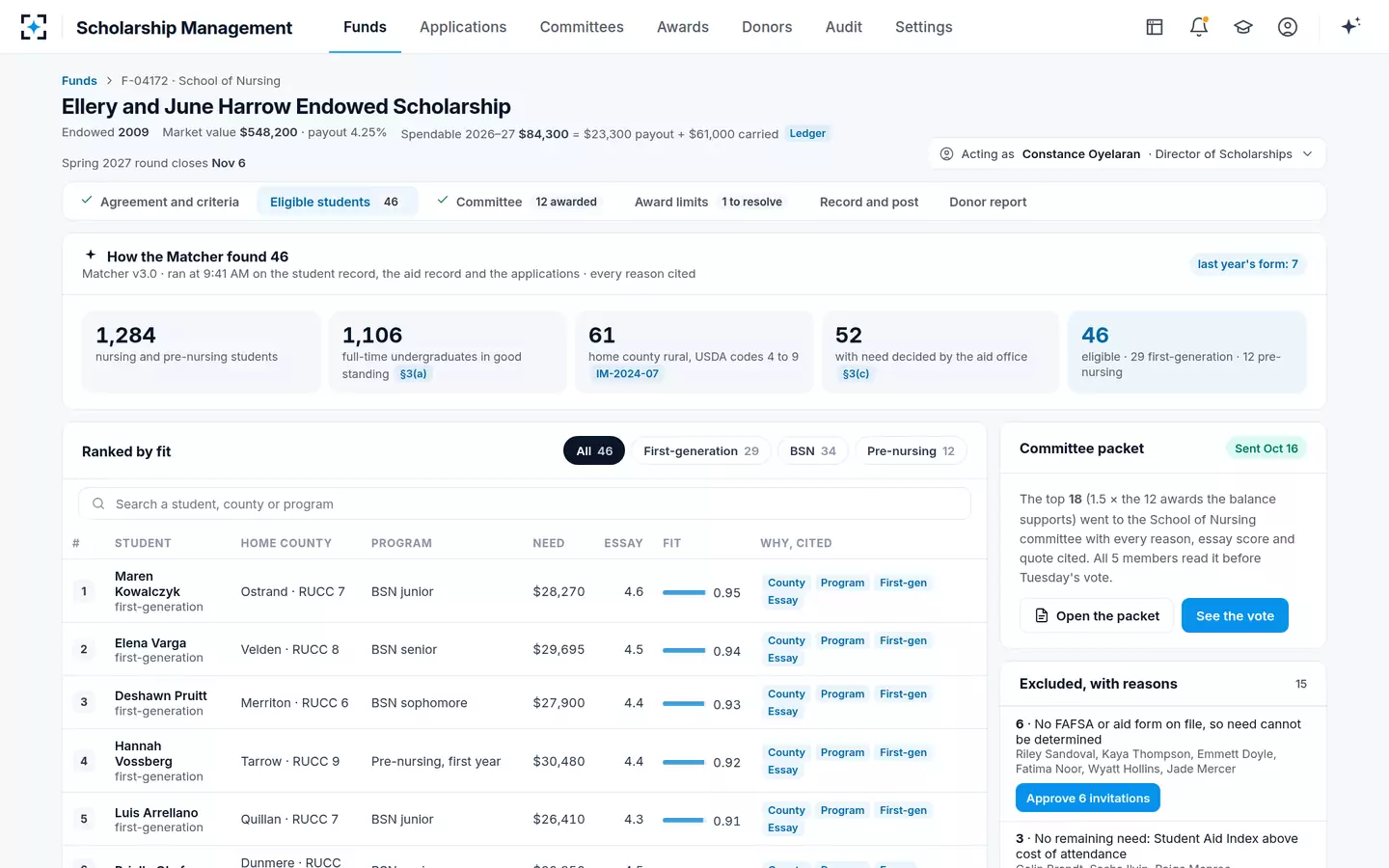Click the graduation cap icon
The height and width of the screenshot is (868, 1389).
coord(1243,27)
